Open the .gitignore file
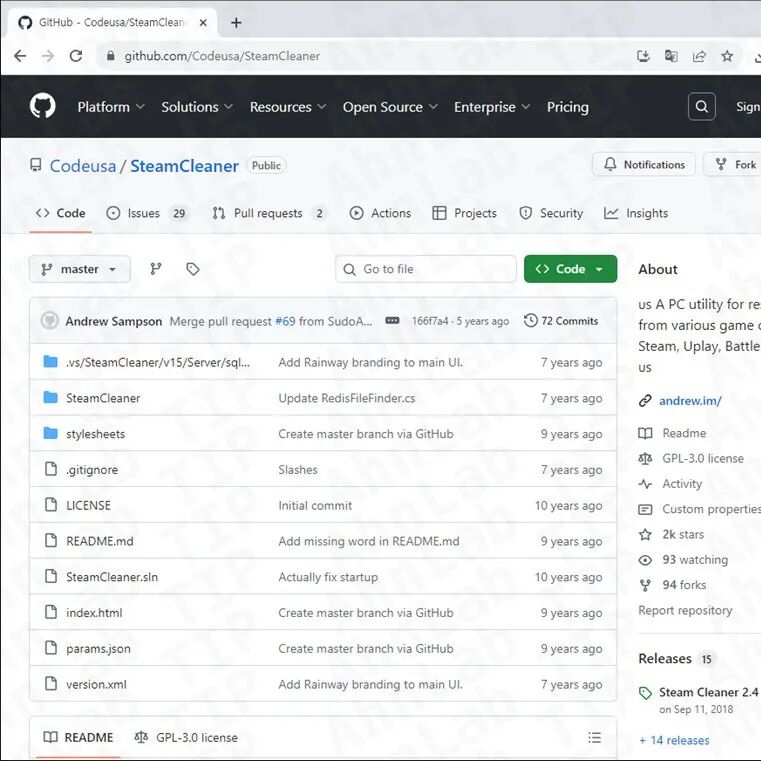The width and height of the screenshot is (761, 761). 92,469
